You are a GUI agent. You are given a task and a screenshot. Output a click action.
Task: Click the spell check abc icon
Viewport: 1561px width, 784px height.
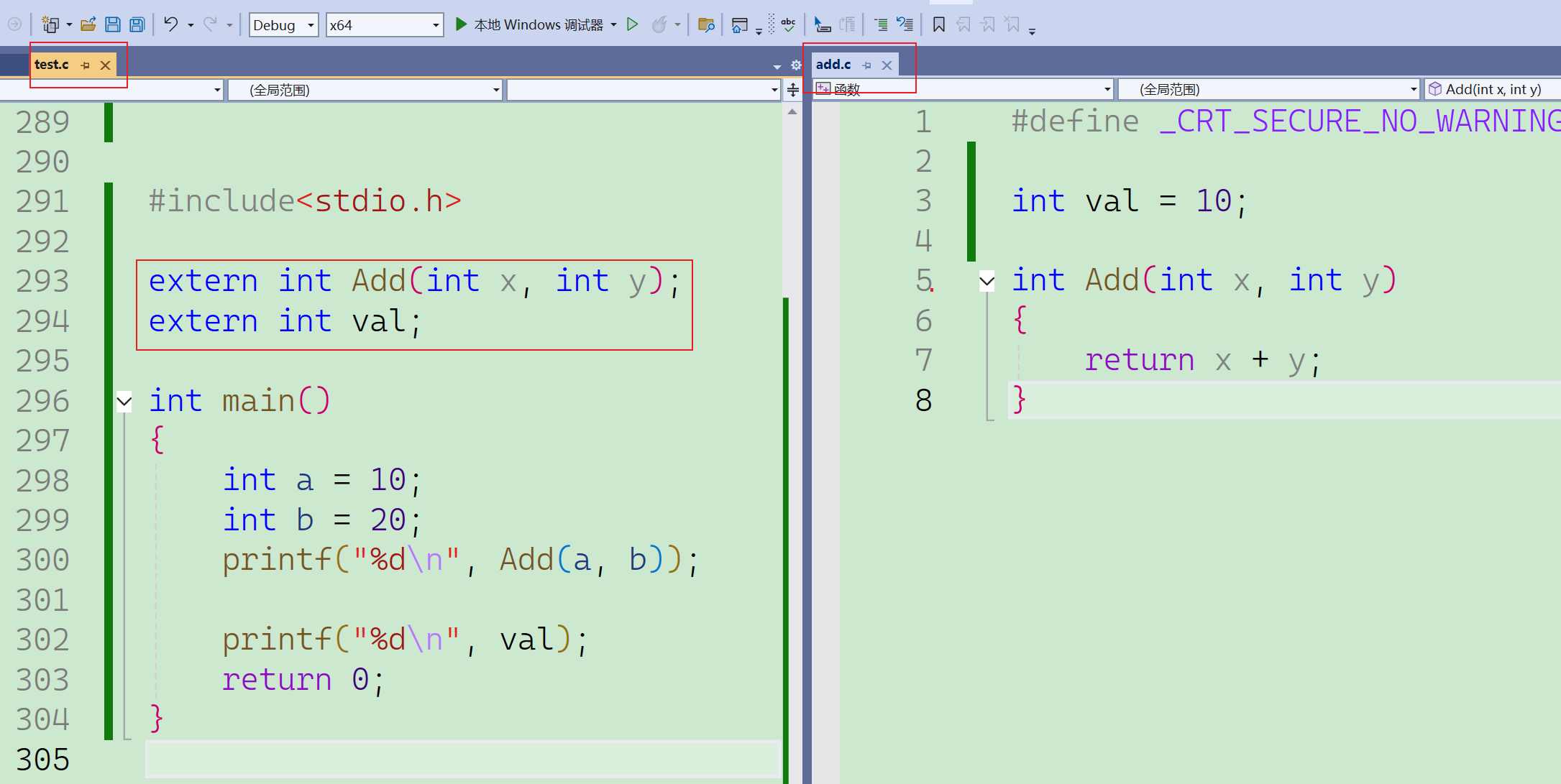[788, 24]
